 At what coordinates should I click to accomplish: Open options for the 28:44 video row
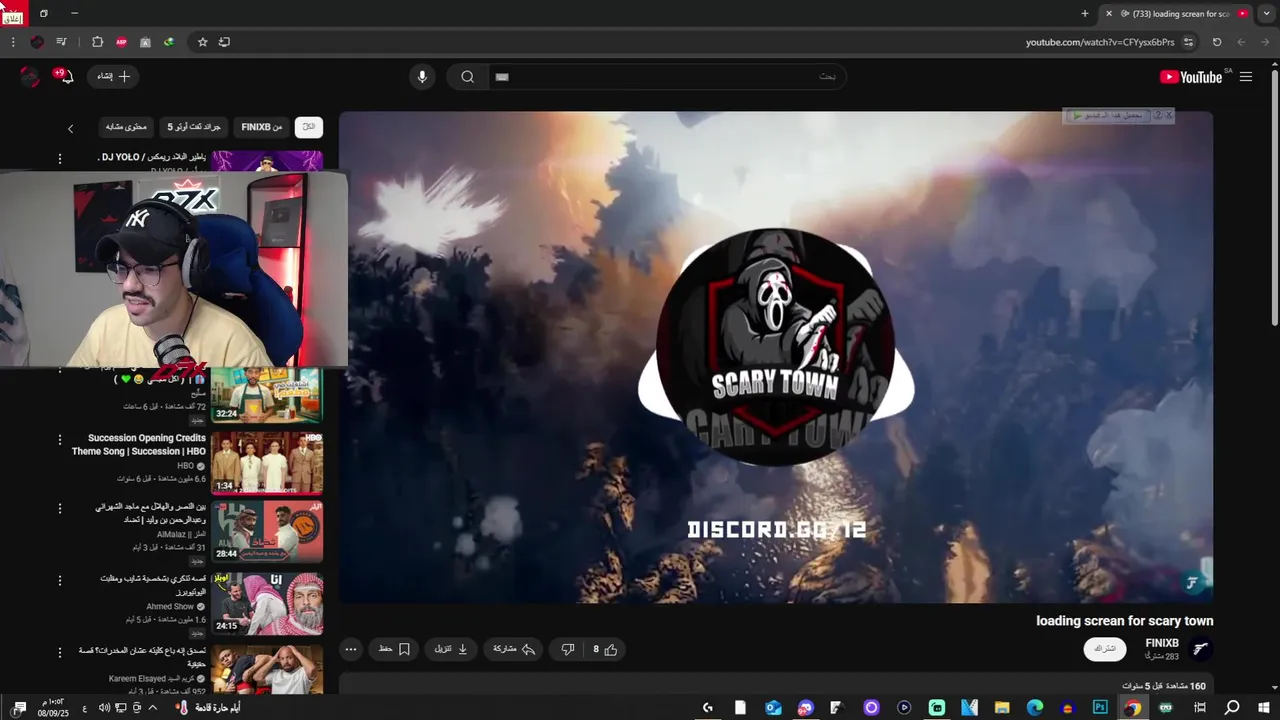(59, 509)
